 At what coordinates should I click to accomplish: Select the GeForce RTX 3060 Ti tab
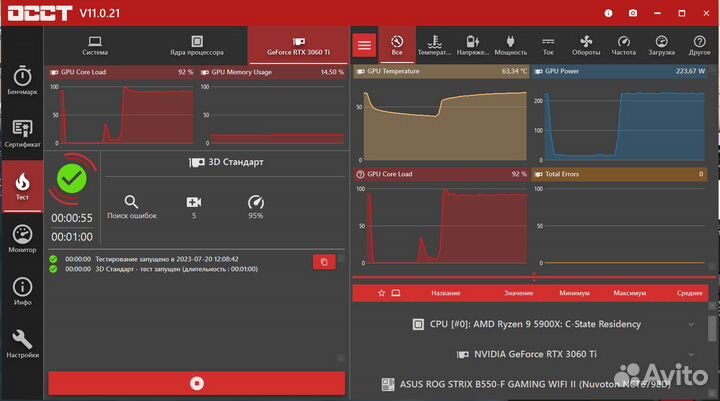click(298, 46)
